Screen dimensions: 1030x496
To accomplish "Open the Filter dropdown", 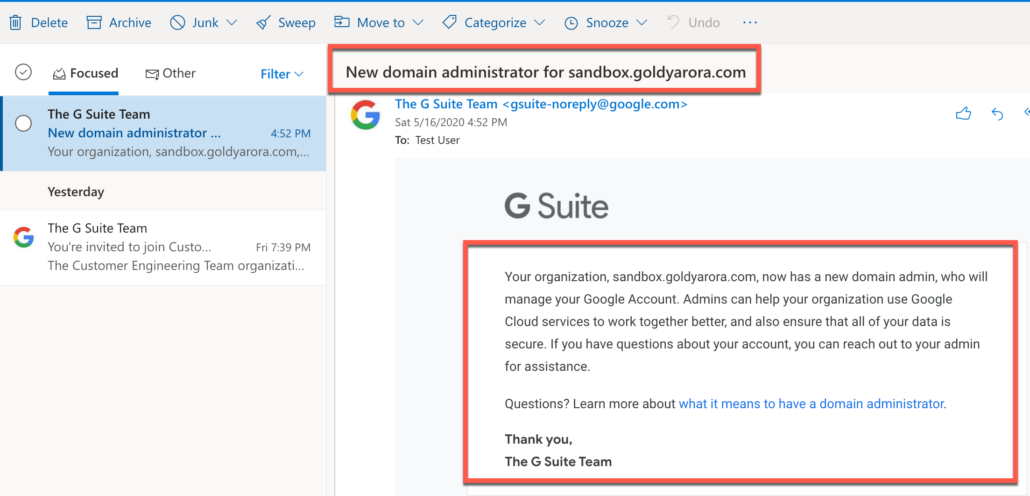I will pos(282,74).
